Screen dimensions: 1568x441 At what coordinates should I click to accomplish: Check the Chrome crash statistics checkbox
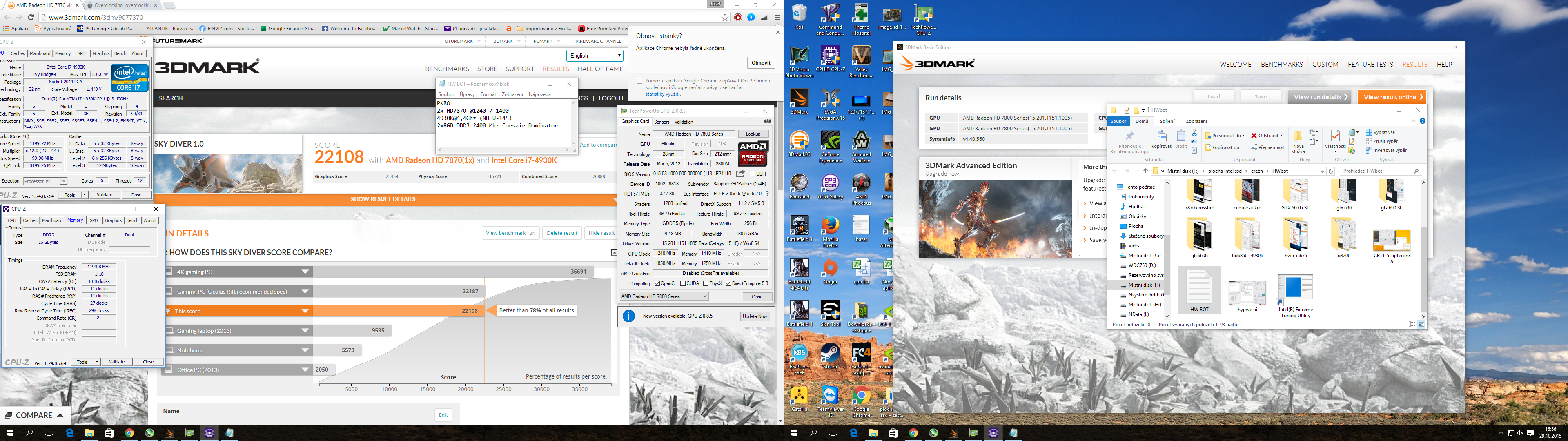pyautogui.click(x=639, y=80)
